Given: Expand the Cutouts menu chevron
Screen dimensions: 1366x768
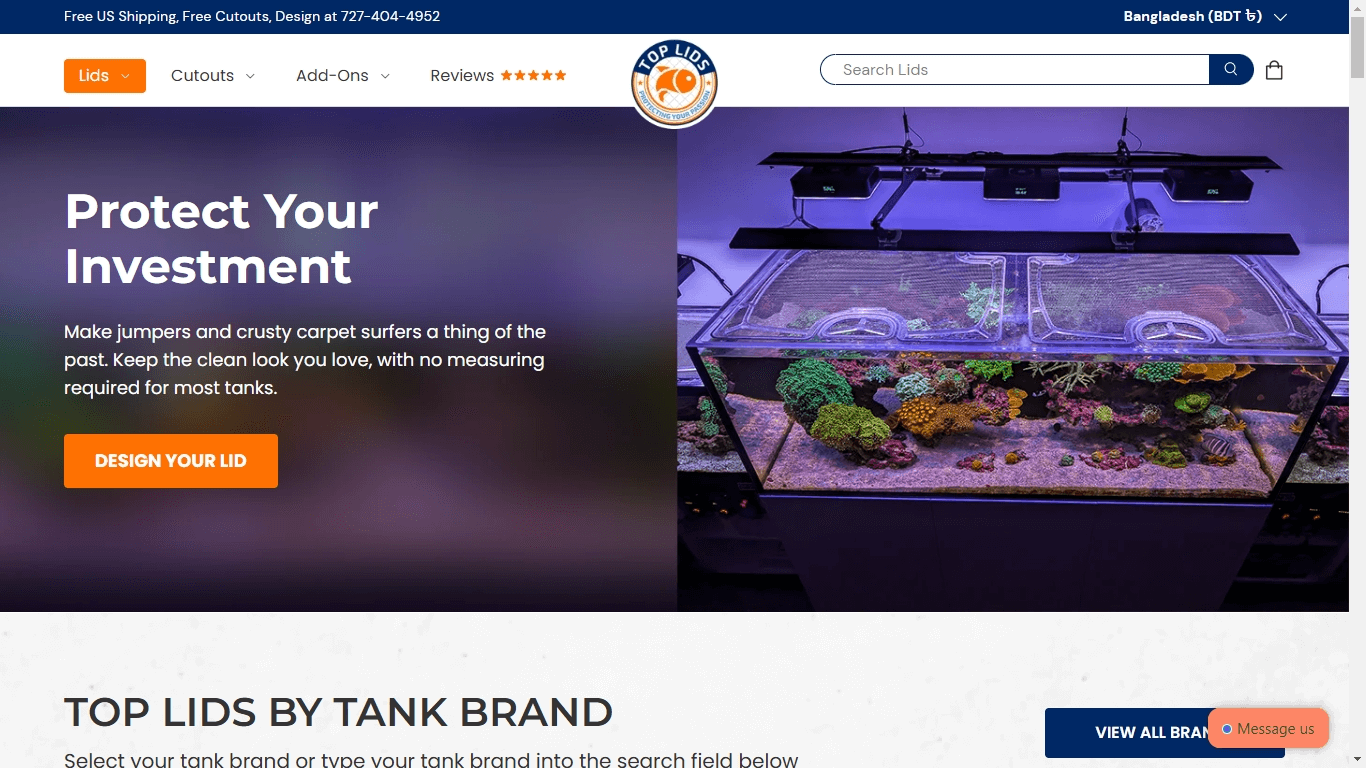Looking at the screenshot, I should pos(250,76).
